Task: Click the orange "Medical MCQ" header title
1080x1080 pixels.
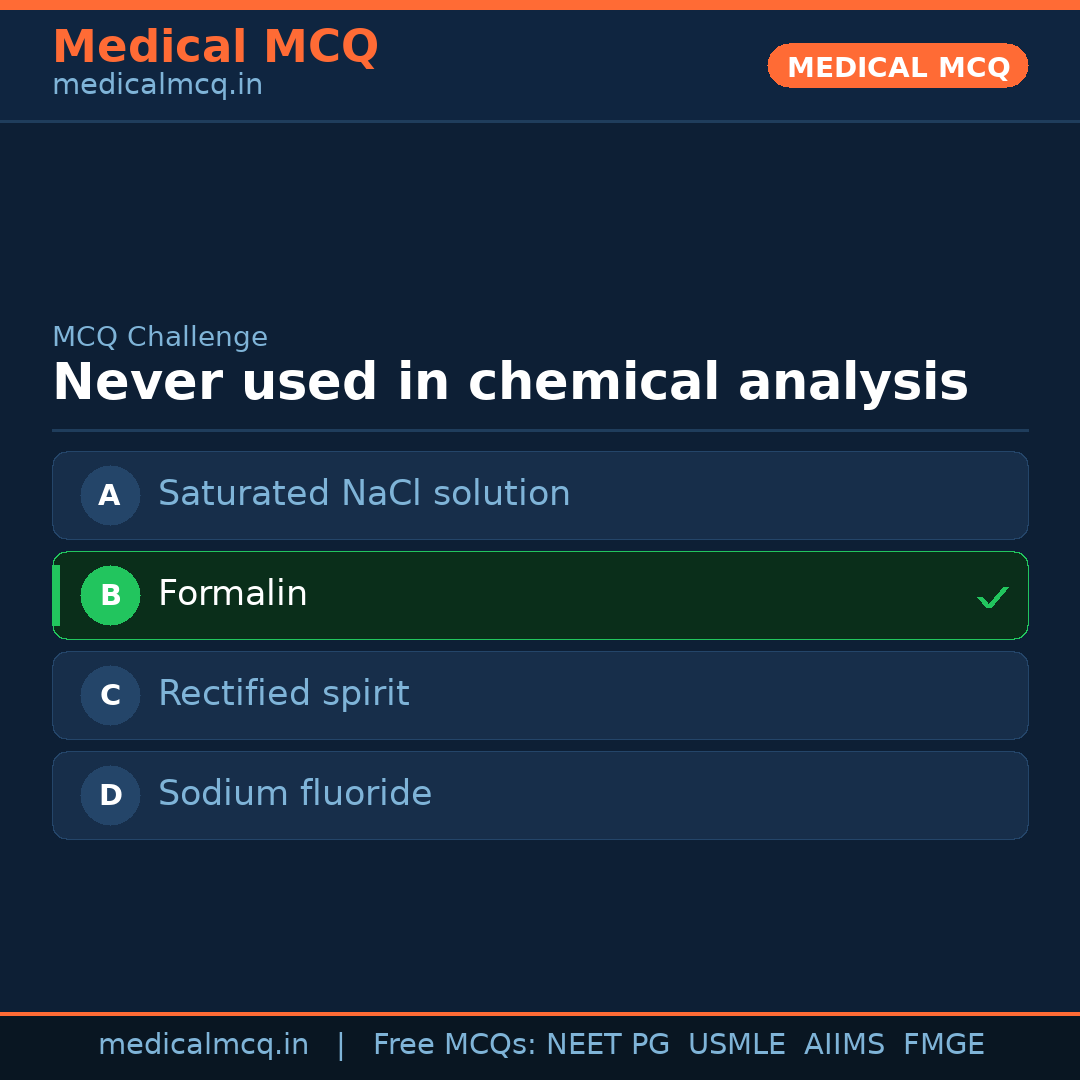Action: pos(215,47)
